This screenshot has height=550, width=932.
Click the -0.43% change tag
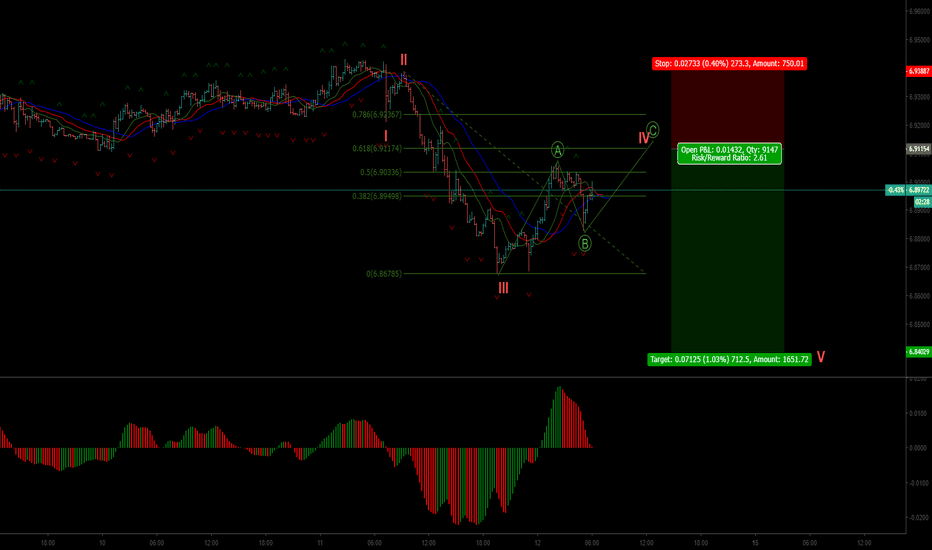[896, 190]
